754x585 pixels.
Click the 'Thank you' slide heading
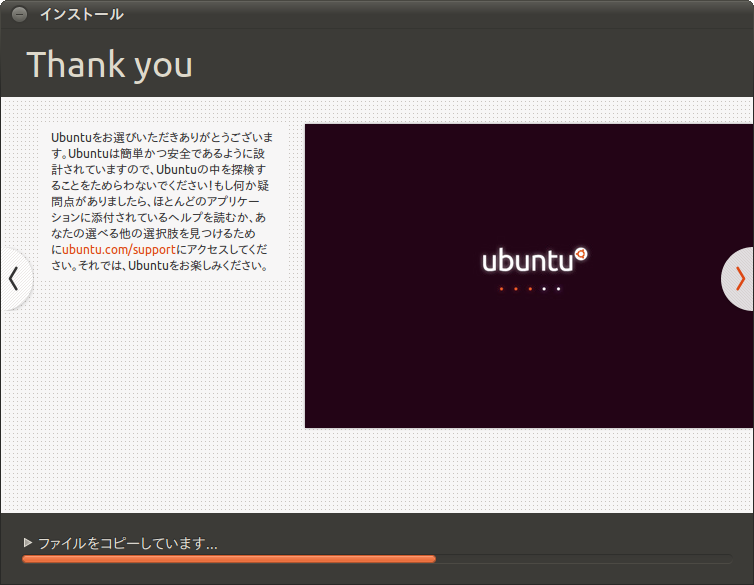point(110,64)
